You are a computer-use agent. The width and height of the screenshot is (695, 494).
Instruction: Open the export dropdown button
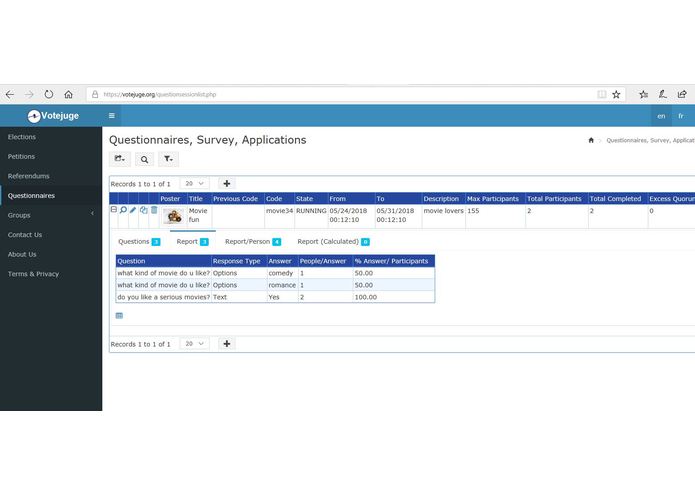pyautogui.click(x=120, y=159)
